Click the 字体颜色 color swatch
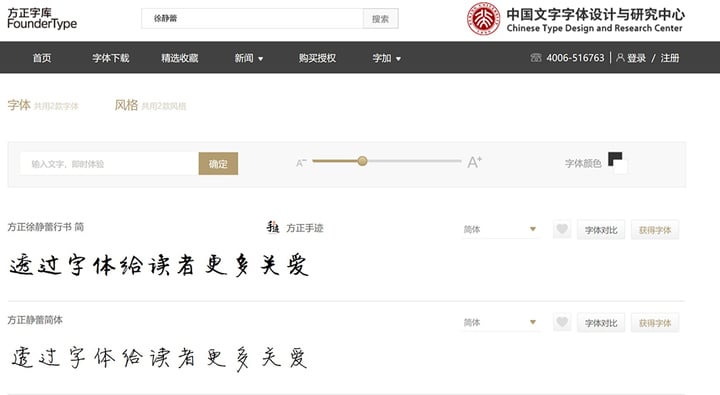Image resolution: width=720 pixels, height=395 pixels. pyautogui.click(x=618, y=163)
